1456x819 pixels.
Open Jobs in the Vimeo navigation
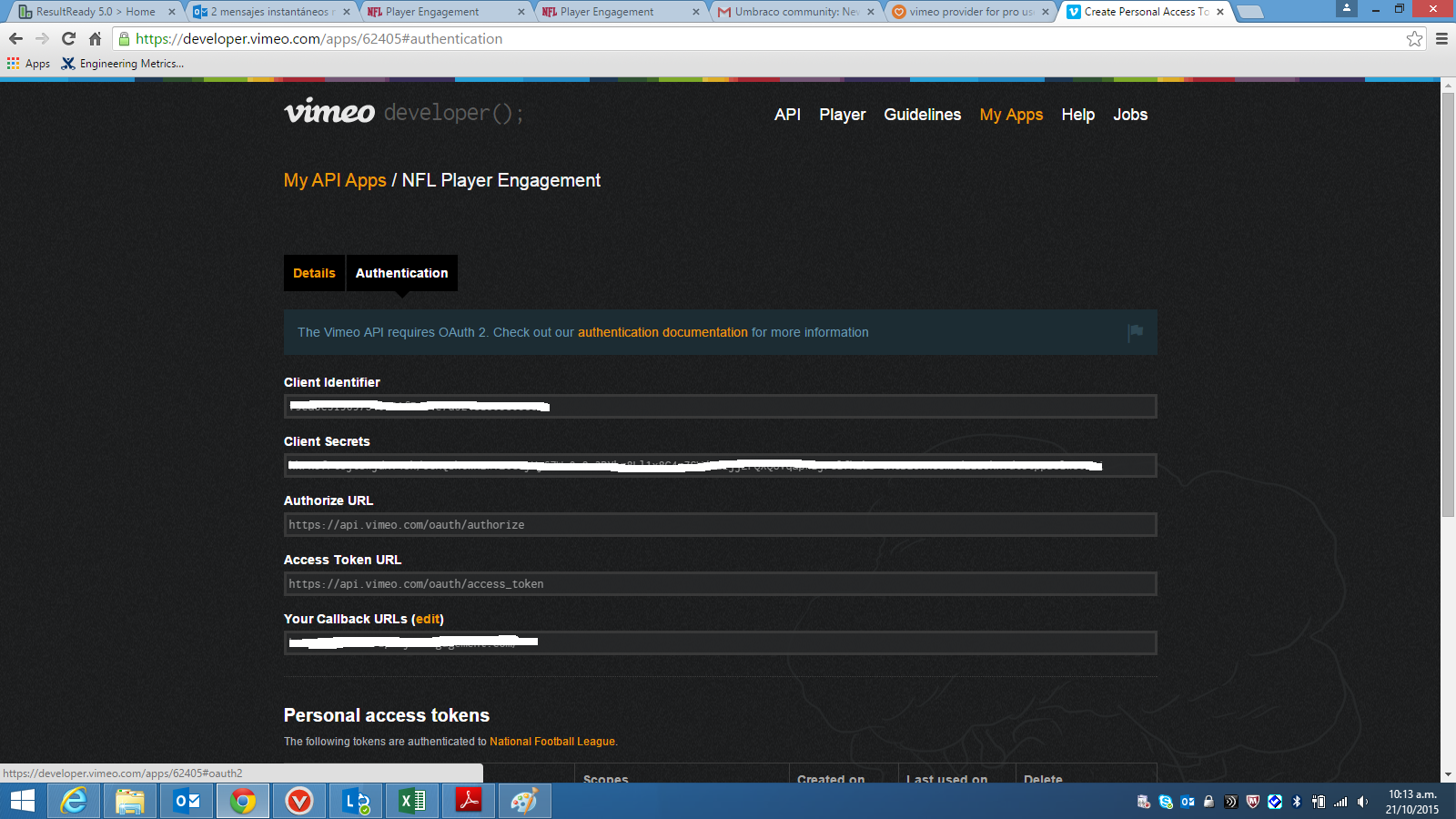point(1130,115)
